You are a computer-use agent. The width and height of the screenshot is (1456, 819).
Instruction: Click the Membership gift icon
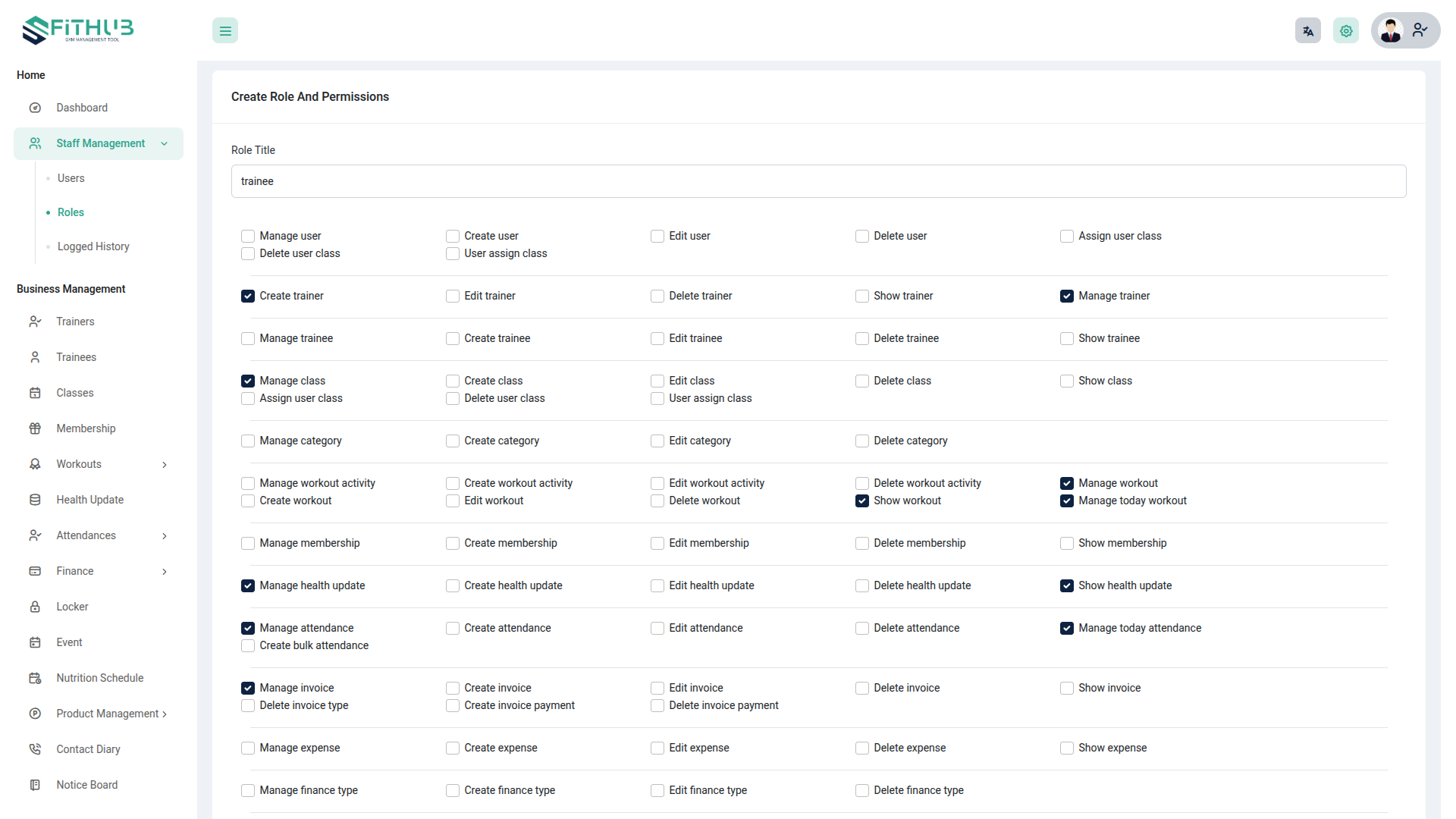pyautogui.click(x=35, y=428)
